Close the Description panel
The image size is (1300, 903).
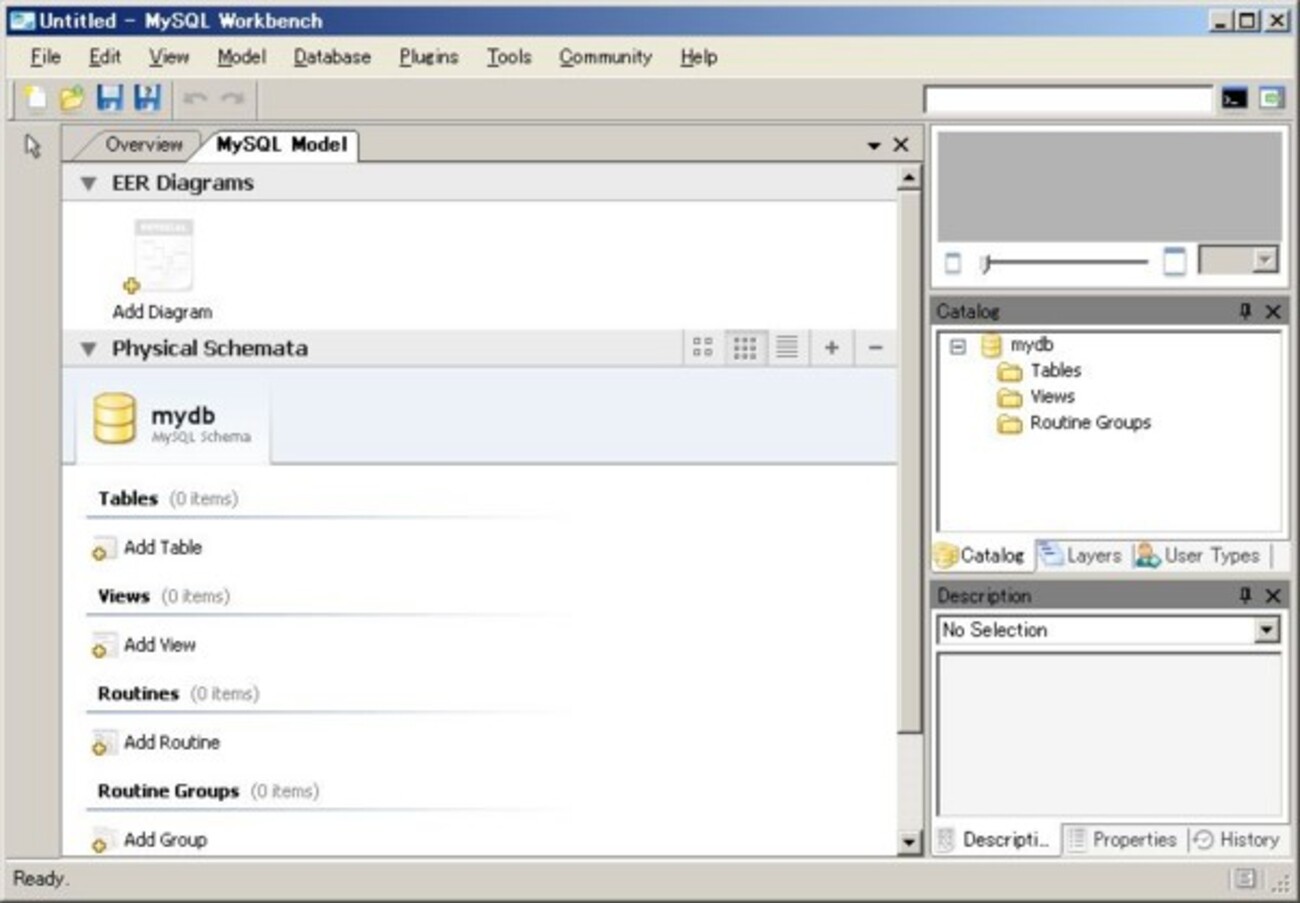point(1272,595)
